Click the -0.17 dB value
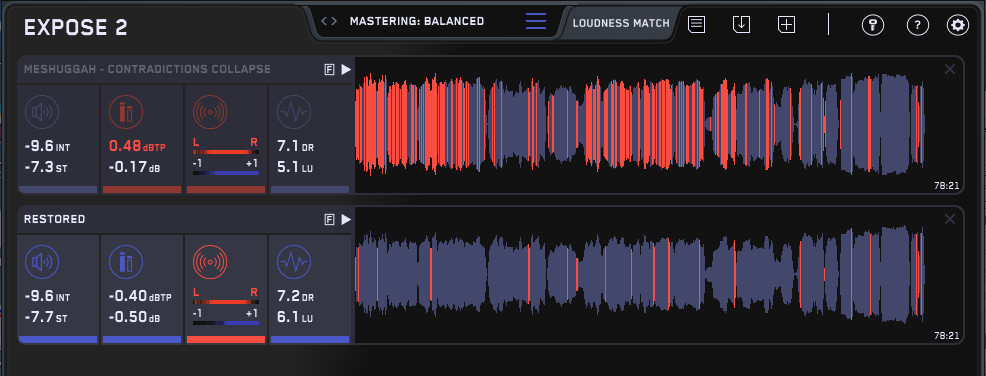Viewport: 986px width, 376px height. pos(135,168)
